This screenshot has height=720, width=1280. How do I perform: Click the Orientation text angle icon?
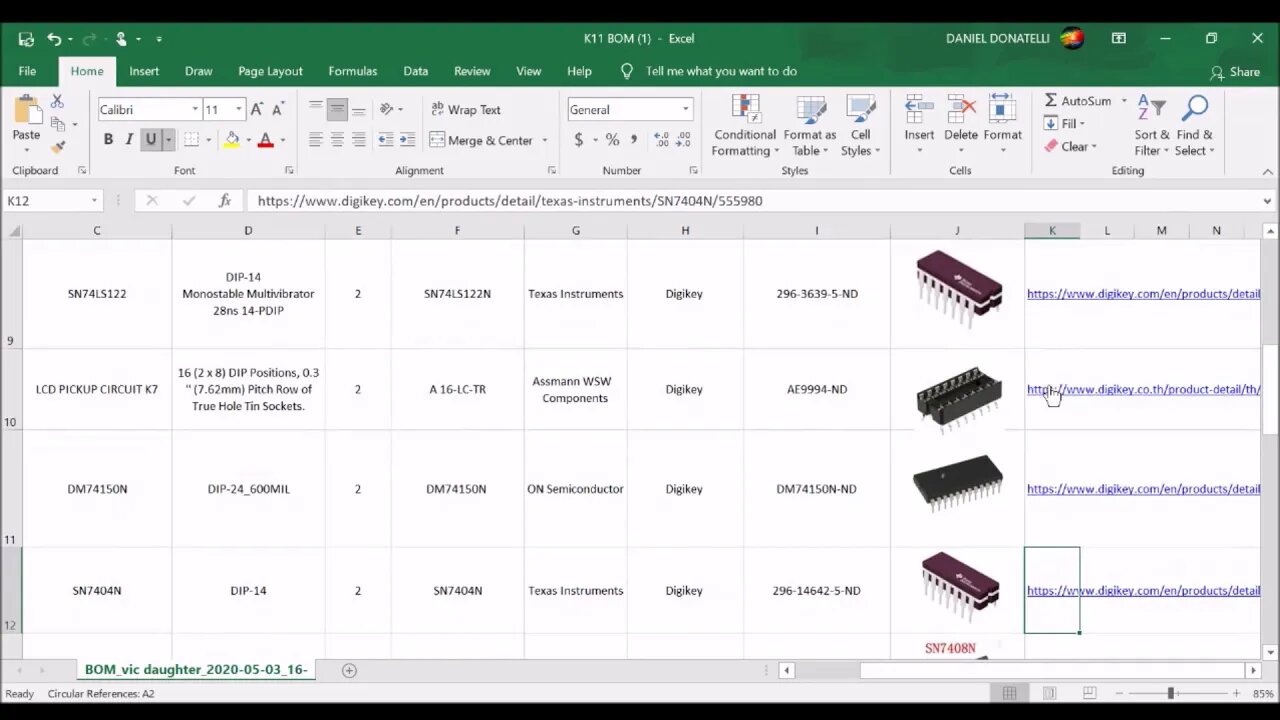point(387,109)
